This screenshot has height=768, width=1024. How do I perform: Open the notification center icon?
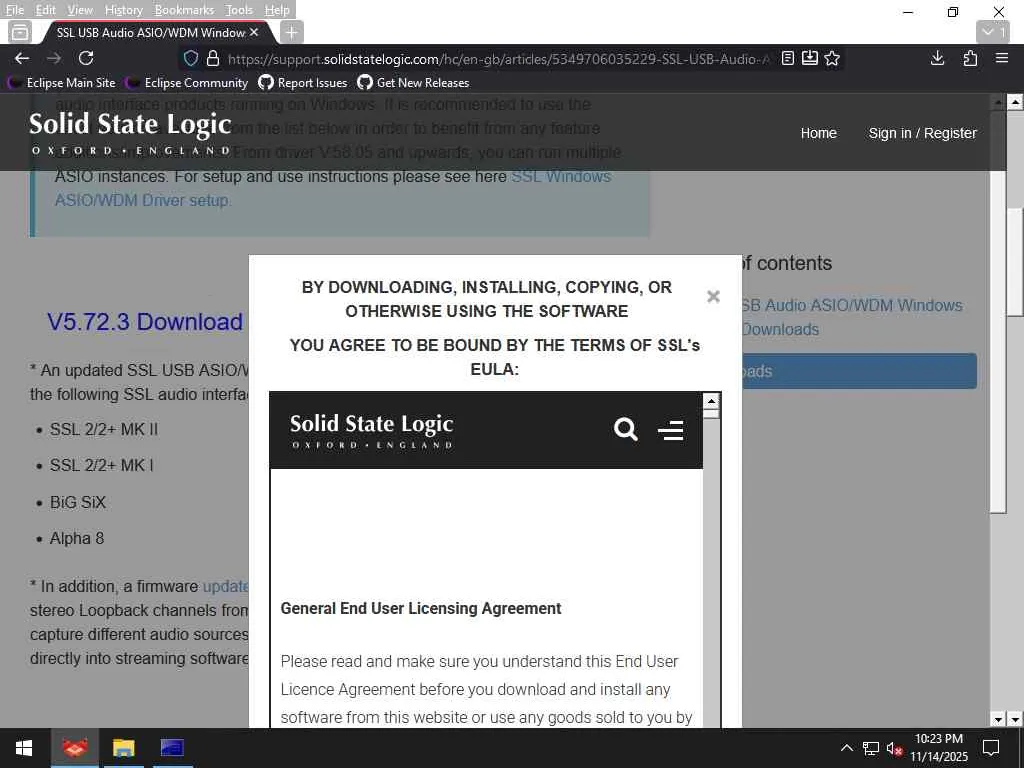(x=991, y=748)
